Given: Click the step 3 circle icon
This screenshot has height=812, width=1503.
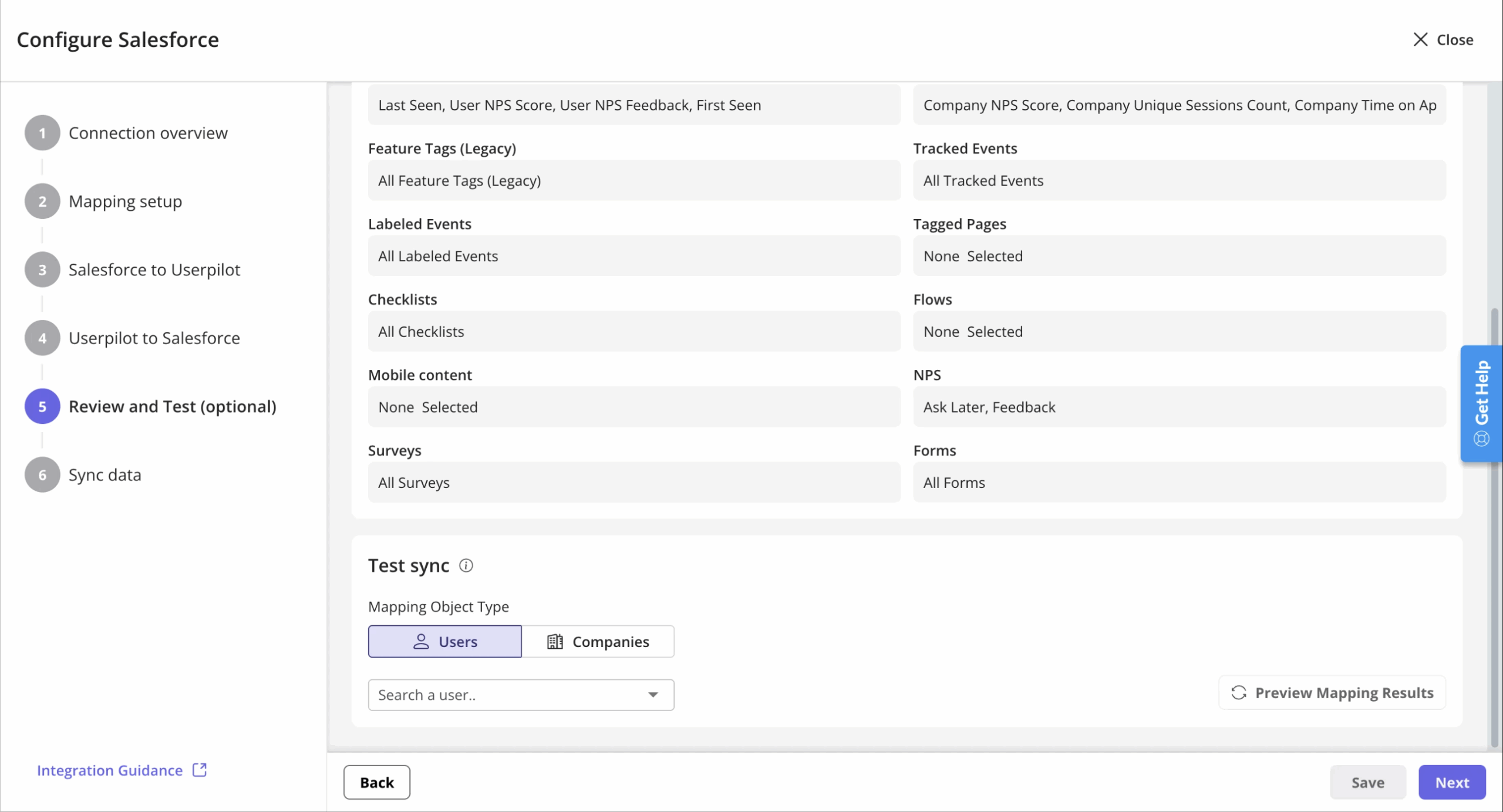Looking at the screenshot, I should 42,269.
